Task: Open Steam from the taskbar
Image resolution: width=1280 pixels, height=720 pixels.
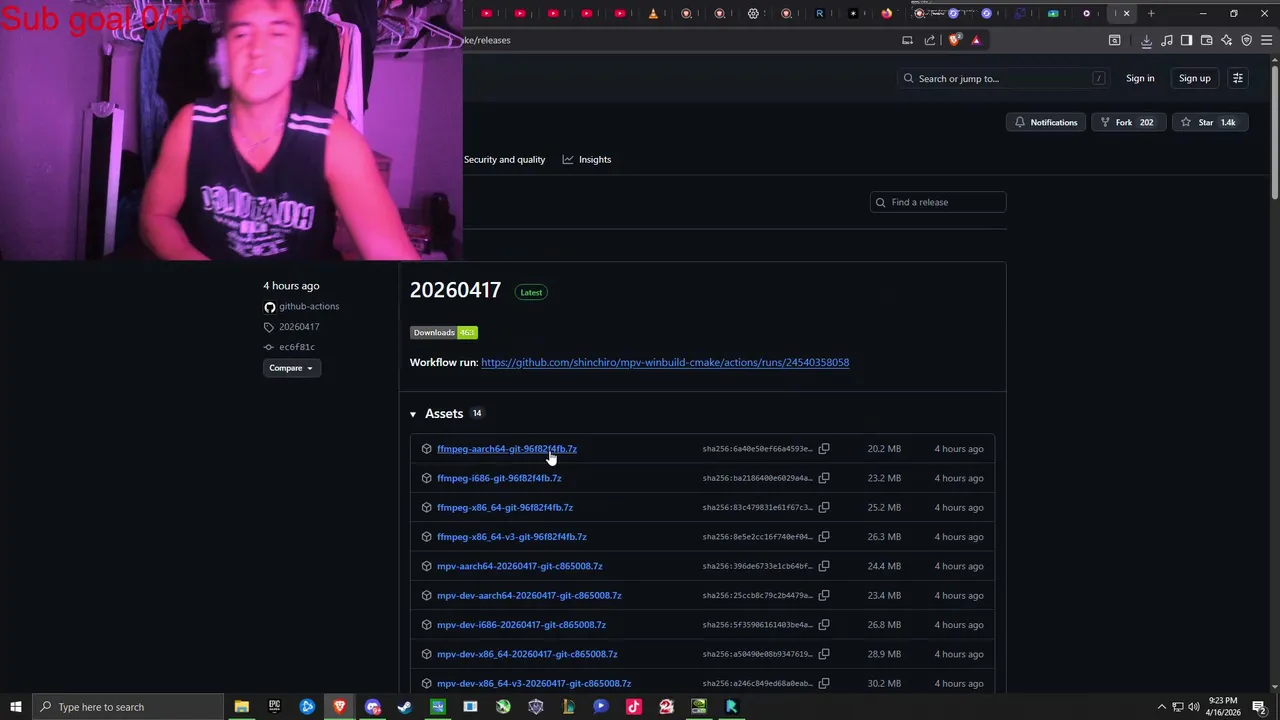Action: [x=405, y=707]
